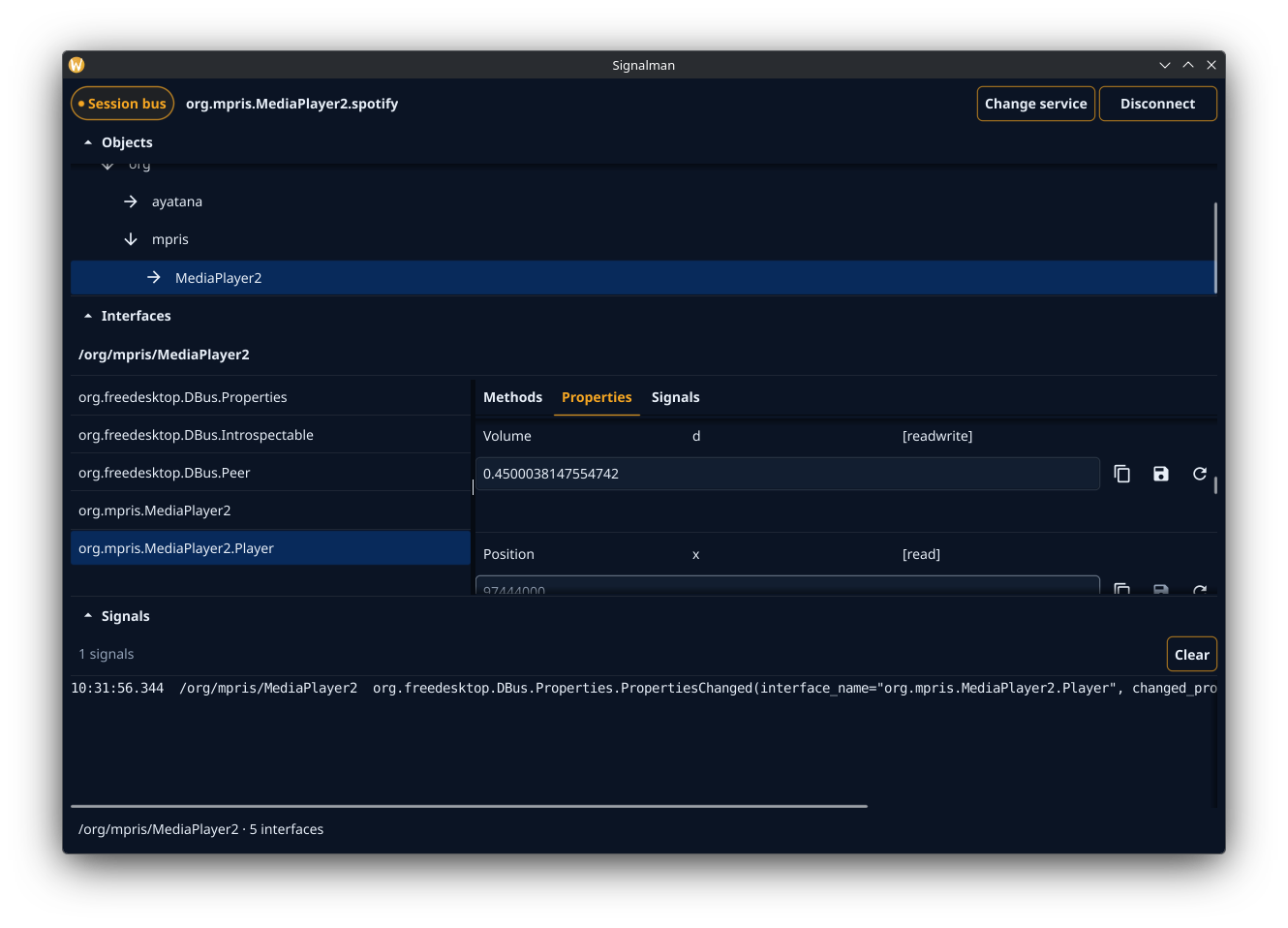Select the MediaPlayer2 tree node

click(x=642, y=278)
